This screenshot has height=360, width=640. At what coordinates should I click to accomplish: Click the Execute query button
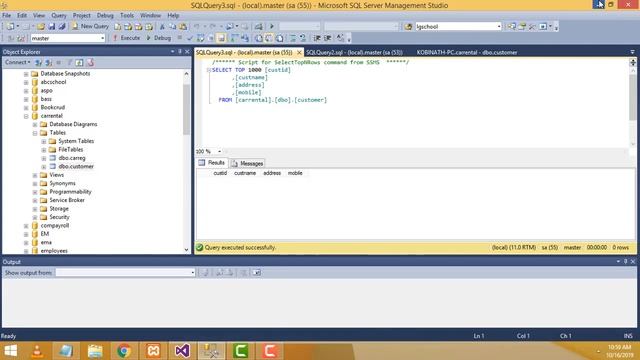(x=126, y=38)
